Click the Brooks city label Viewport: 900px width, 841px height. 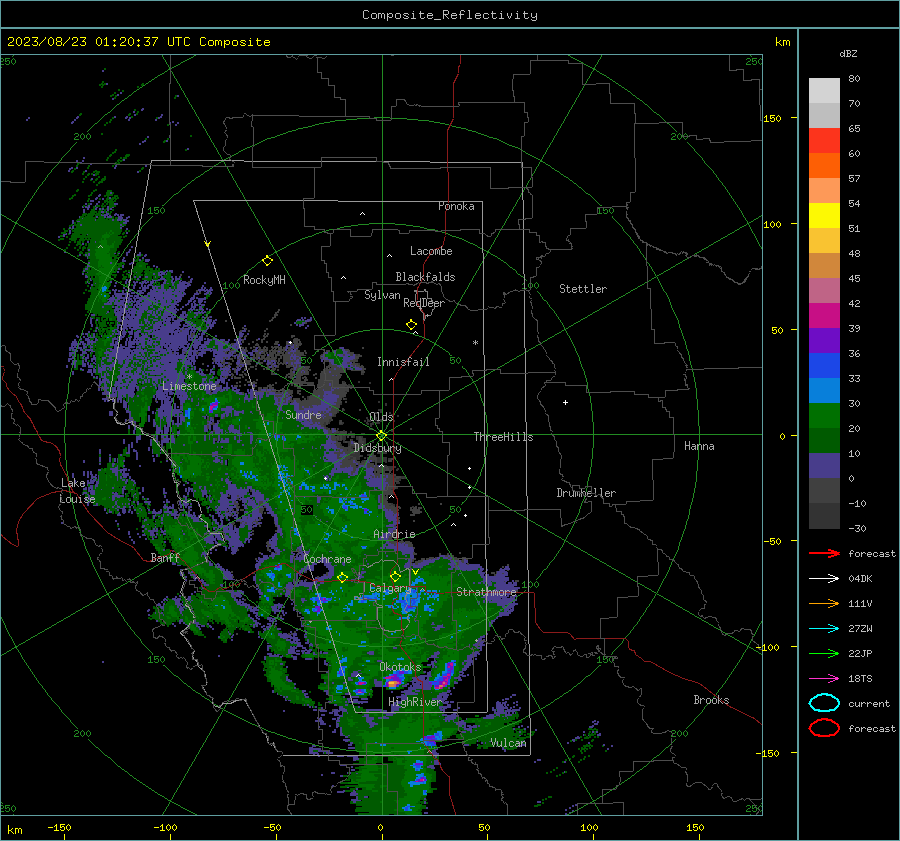(711, 700)
